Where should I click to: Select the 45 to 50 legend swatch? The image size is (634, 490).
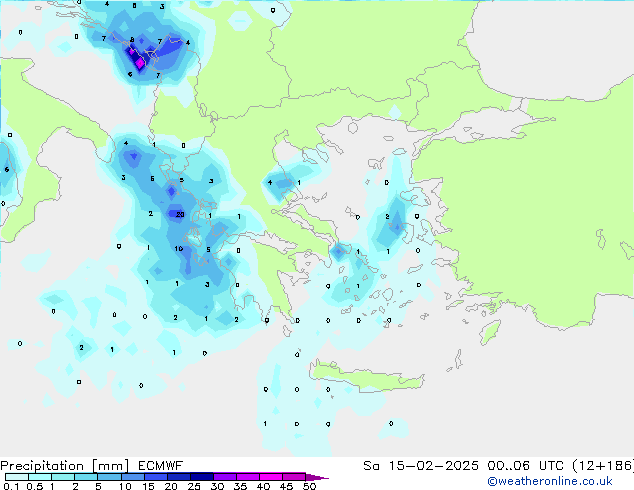click(x=294, y=477)
